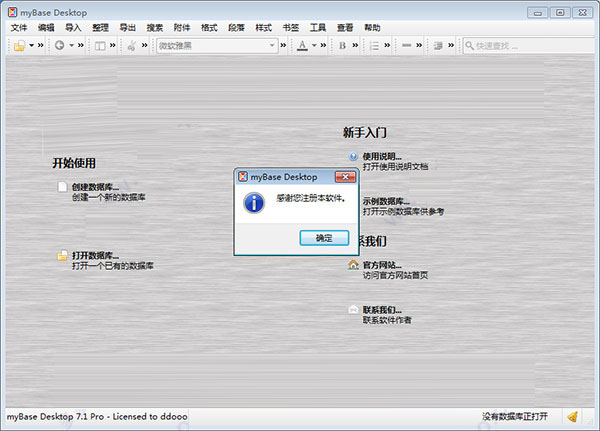This screenshot has width=600, height=431.
Task: Click the scissors cut icon
Action: (132, 46)
